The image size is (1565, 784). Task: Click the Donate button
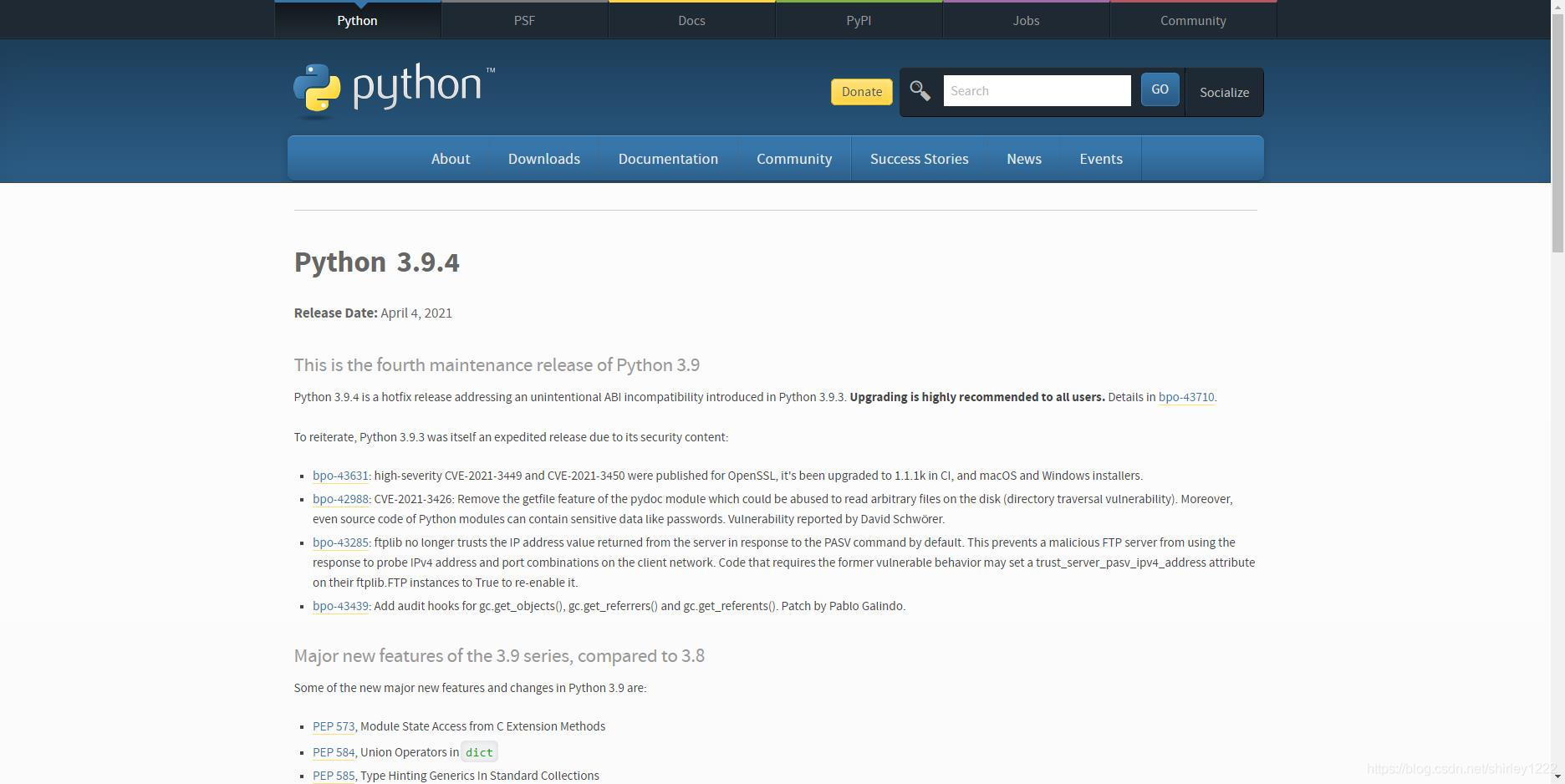point(861,91)
